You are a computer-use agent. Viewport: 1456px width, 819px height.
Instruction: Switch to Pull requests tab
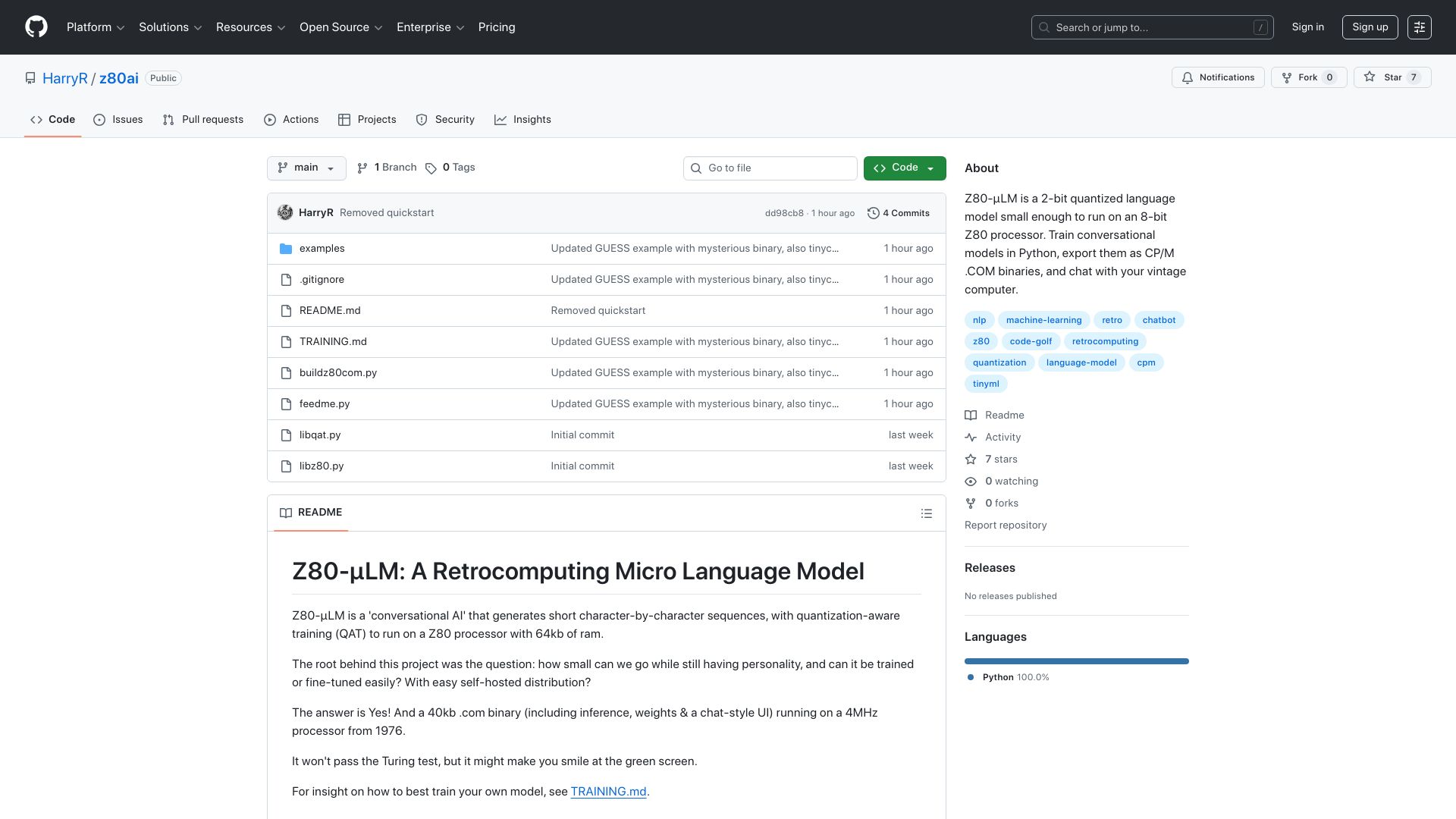(x=203, y=120)
